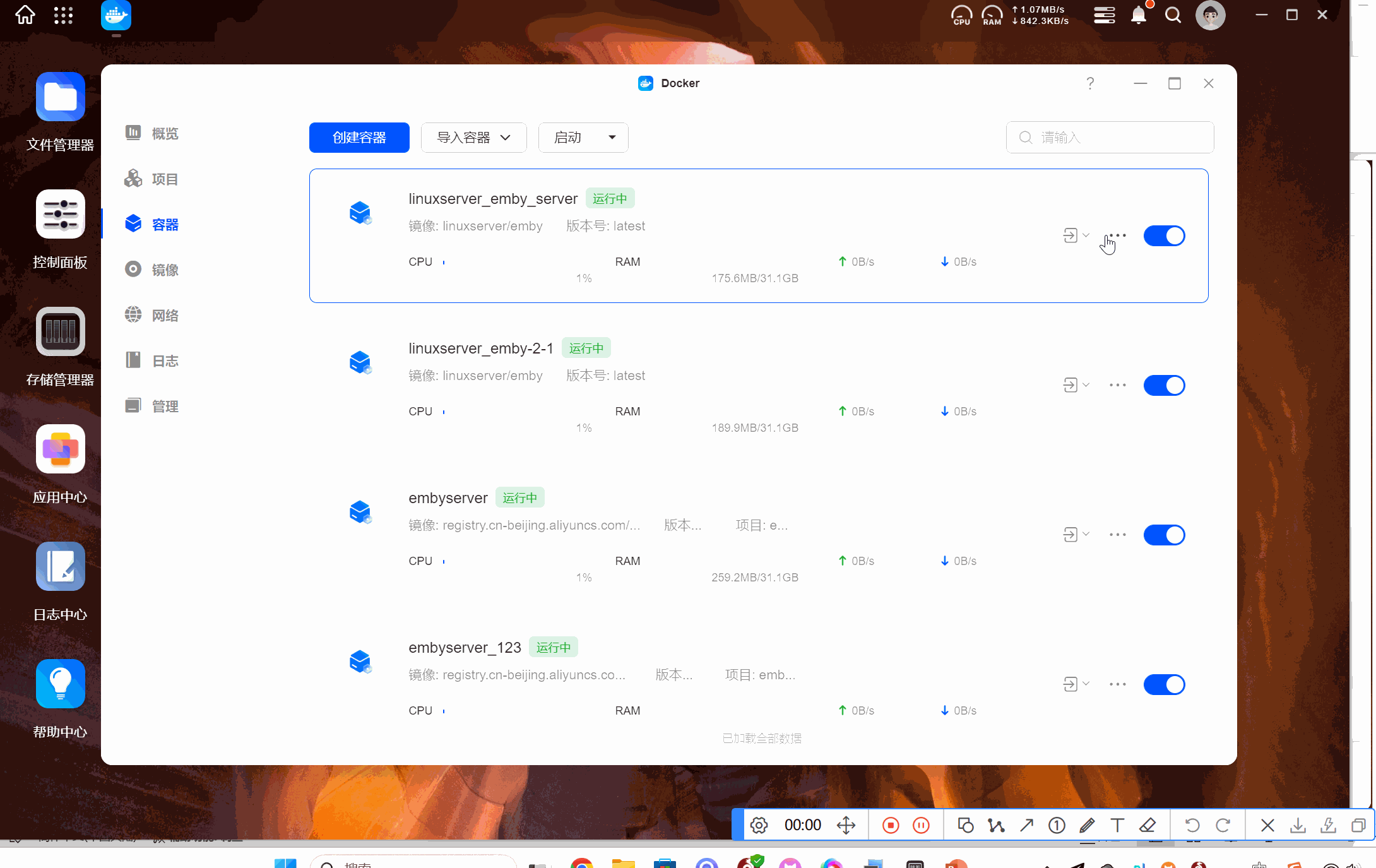The height and width of the screenshot is (868, 1376).
Task: Click the 259.2MB/31.1GB RAM value
Action: [x=755, y=578]
